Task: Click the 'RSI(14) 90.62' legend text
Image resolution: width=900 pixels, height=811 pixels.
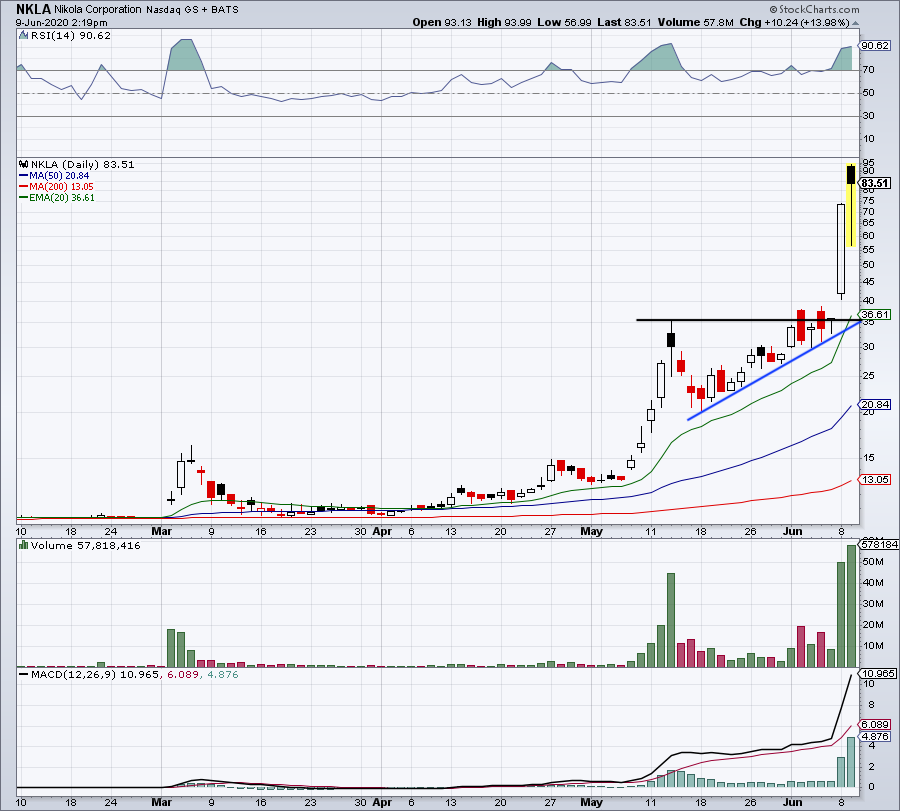Action: pos(71,36)
